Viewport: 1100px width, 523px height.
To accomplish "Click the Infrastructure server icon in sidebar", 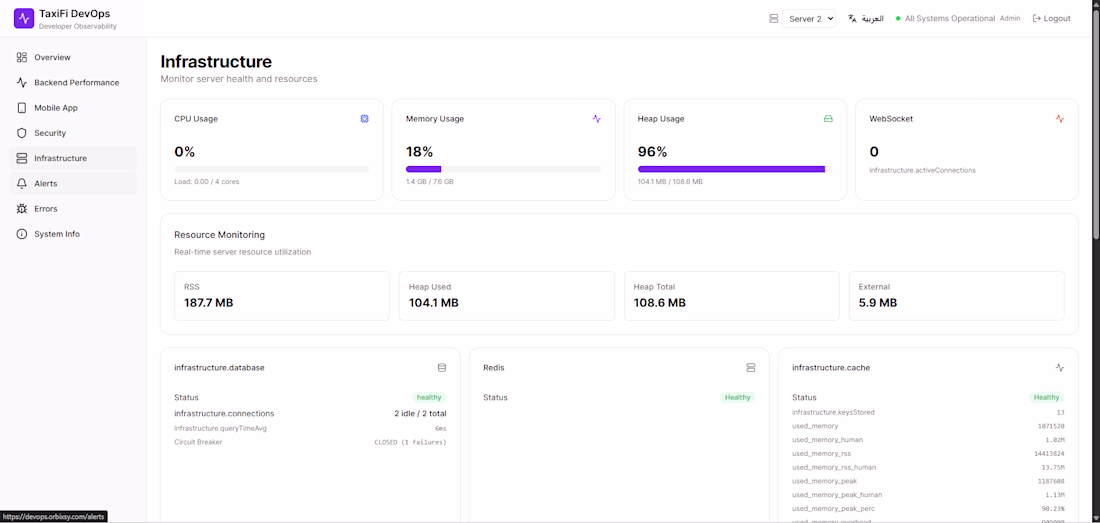I will click(22, 158).
